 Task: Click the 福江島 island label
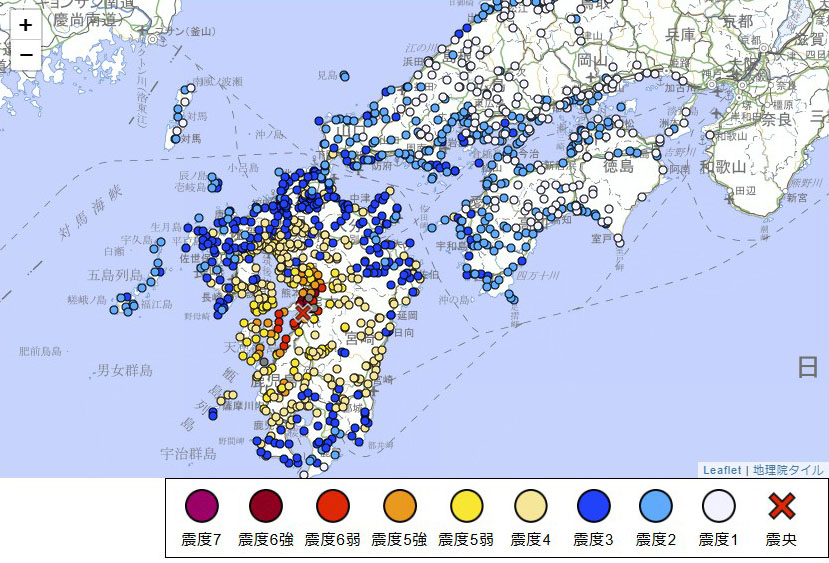(x=156, y=304)
